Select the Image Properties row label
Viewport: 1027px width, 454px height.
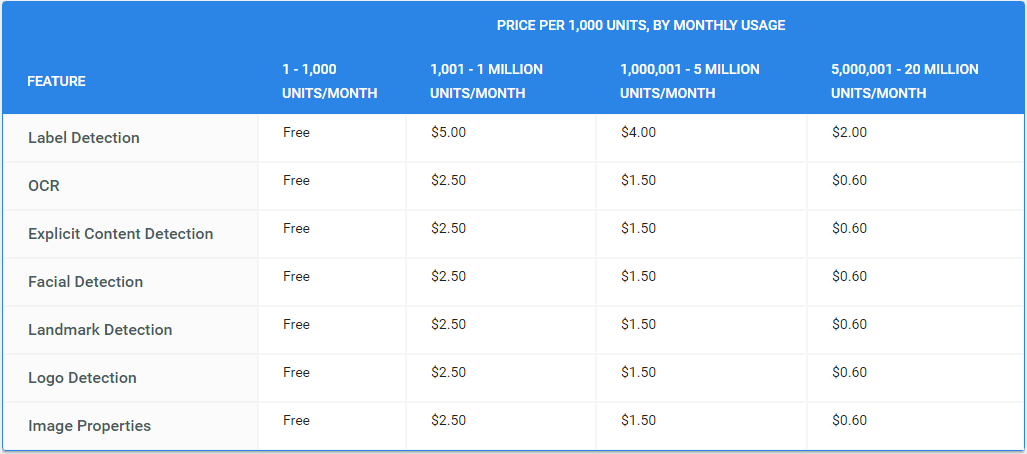[90, 426]
